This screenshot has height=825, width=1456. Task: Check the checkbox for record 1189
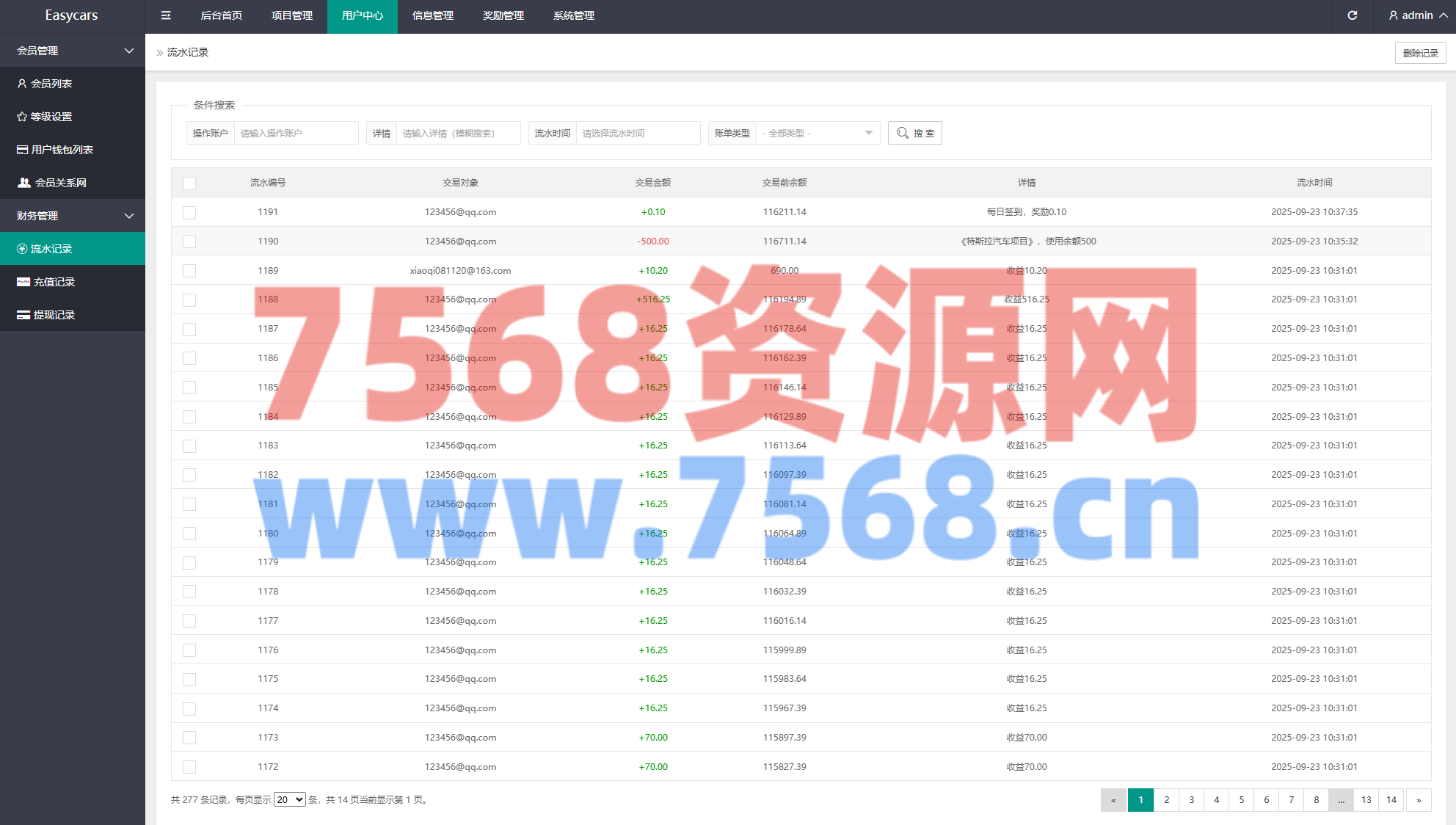pos(189,271)
